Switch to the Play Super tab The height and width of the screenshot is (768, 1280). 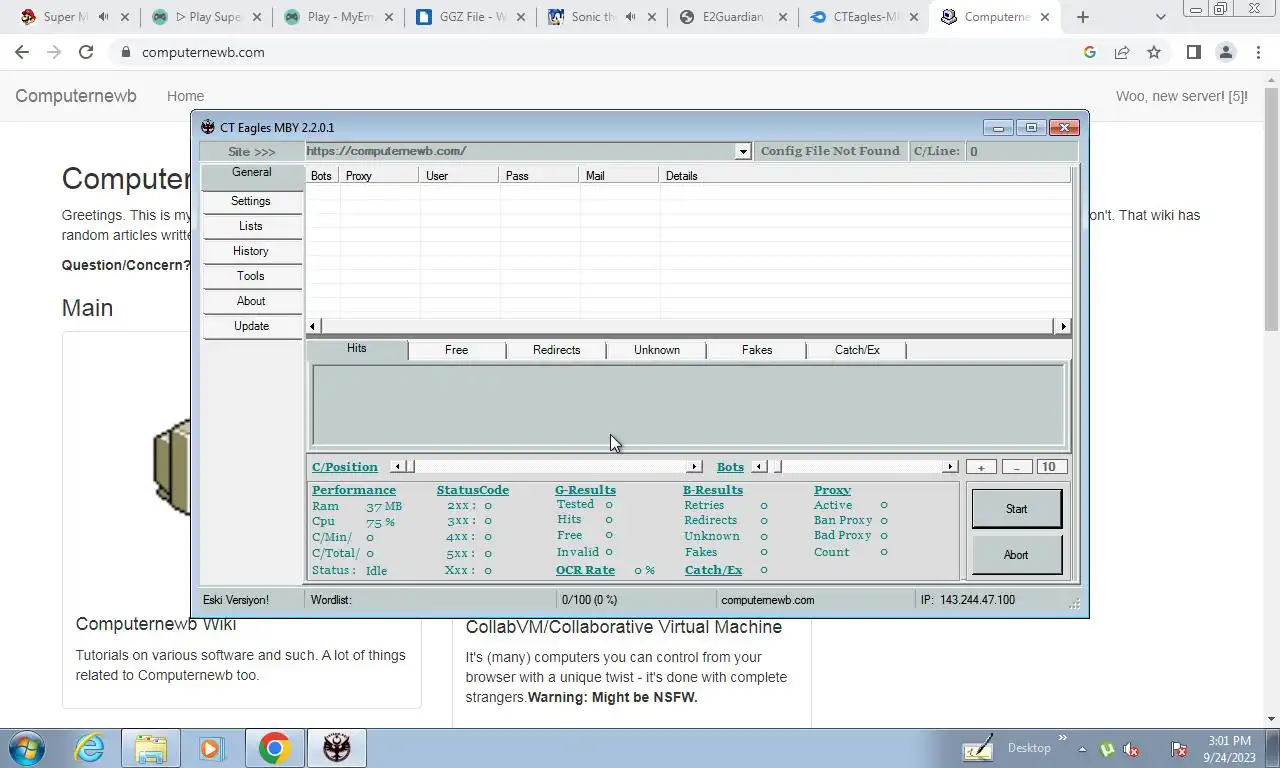[208, 17]
